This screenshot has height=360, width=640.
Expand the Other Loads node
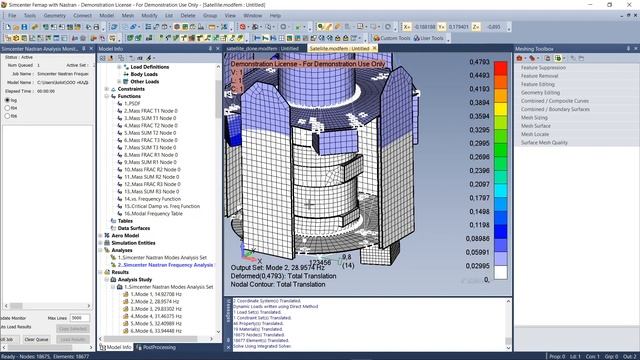click(119, 82)
